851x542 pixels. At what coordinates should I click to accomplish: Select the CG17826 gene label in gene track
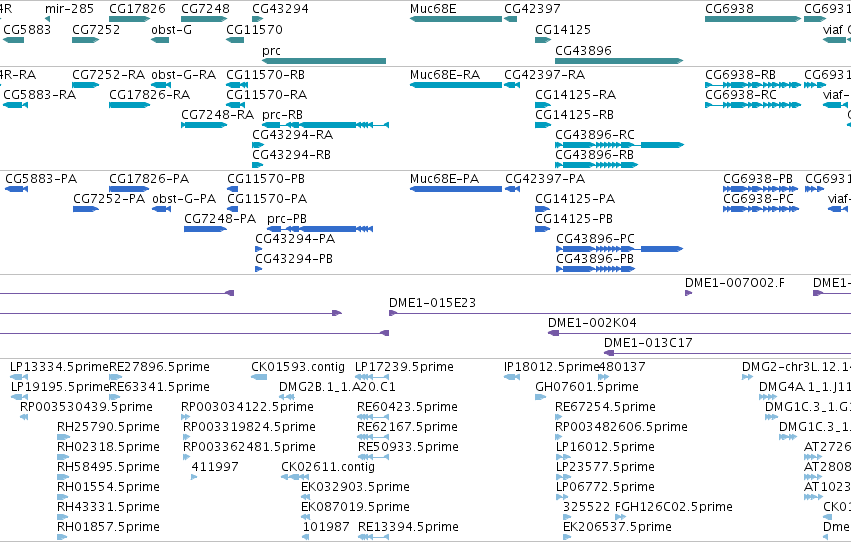(137, 9)
